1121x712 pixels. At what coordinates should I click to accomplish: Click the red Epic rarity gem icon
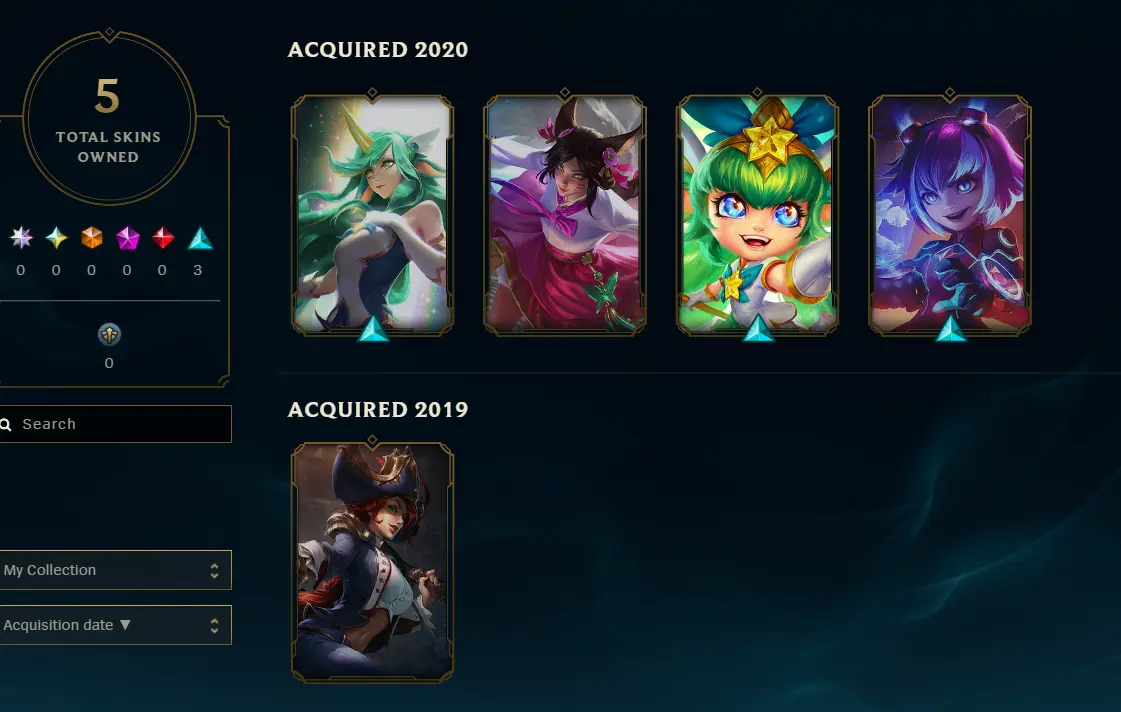coord(163,237)
